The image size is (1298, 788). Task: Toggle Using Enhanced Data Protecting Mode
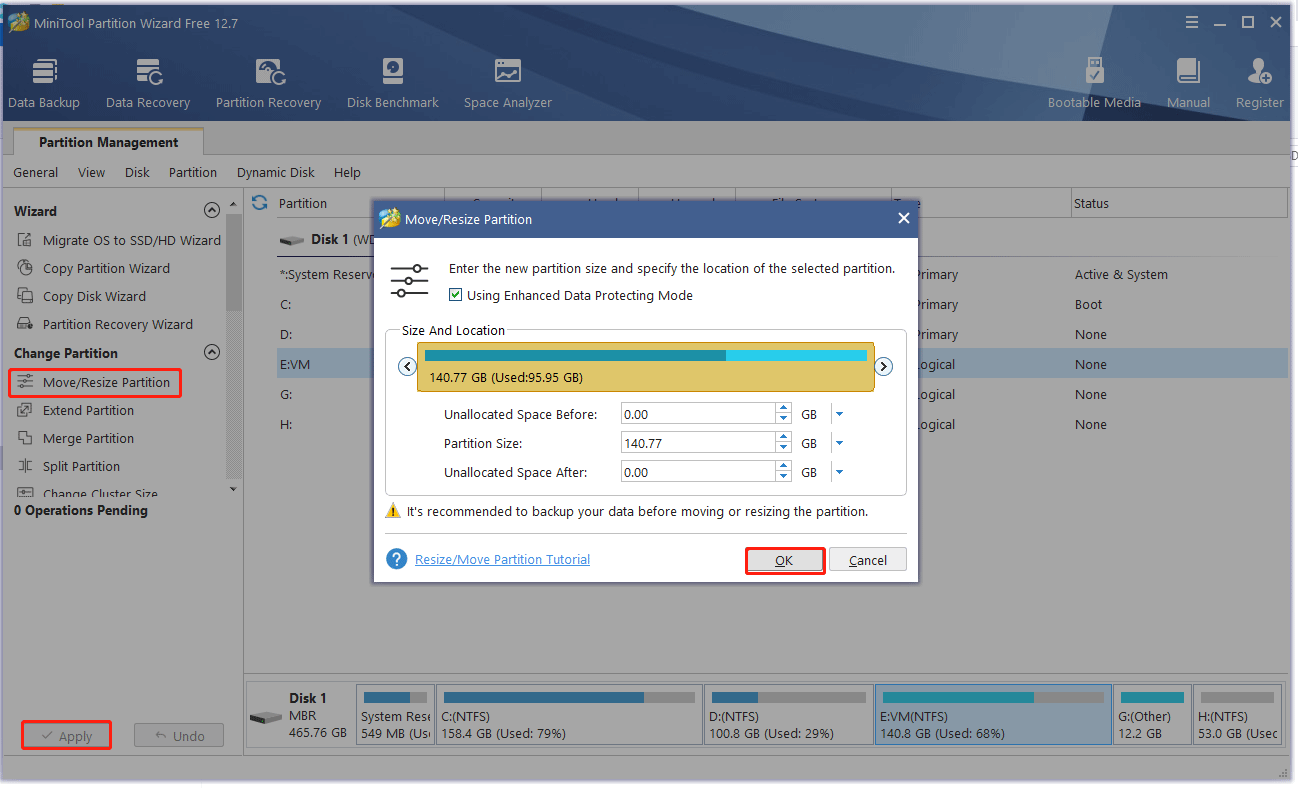(456, 295)
